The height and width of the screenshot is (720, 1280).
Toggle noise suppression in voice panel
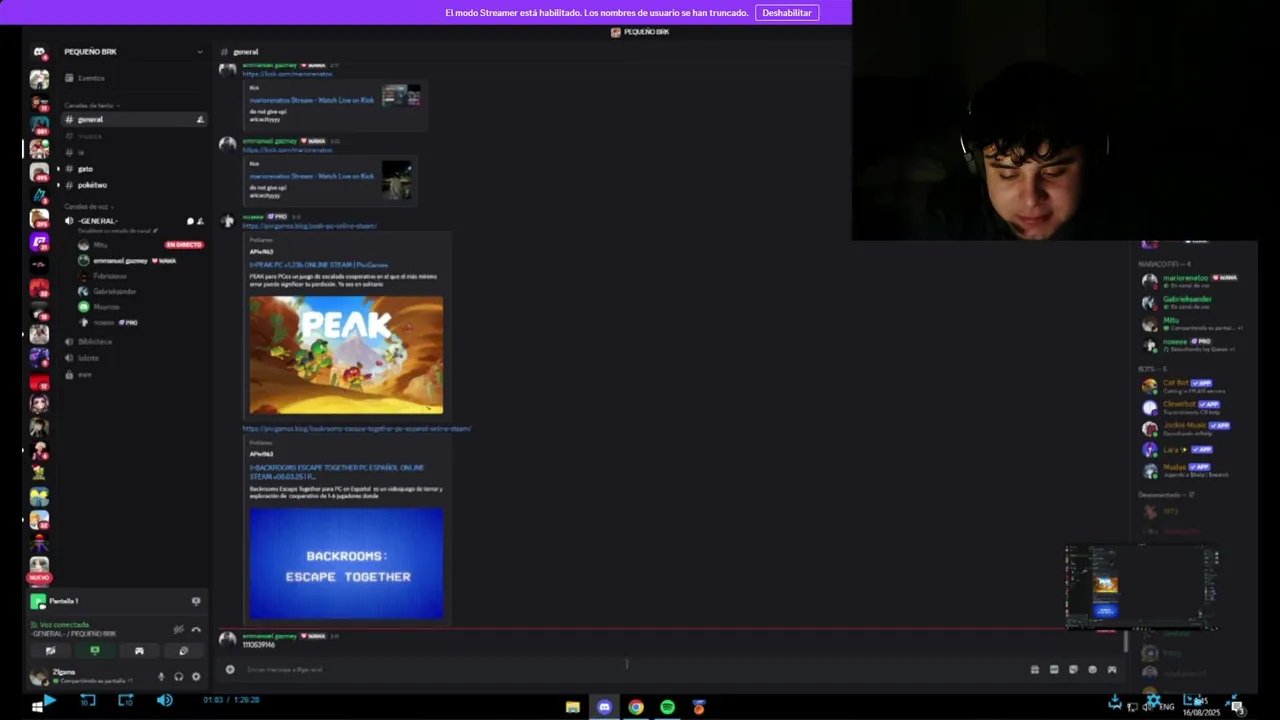[x=178, y=629]
